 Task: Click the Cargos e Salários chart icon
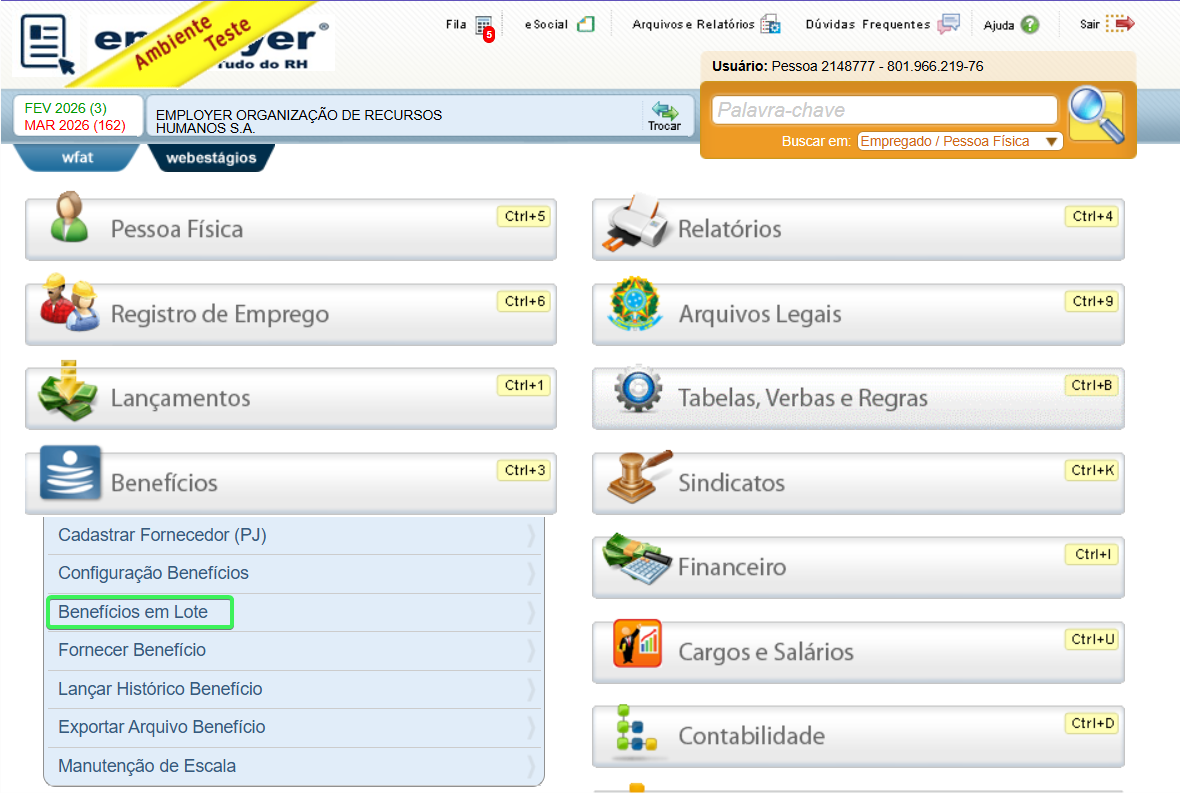click(x=637, y=643)
